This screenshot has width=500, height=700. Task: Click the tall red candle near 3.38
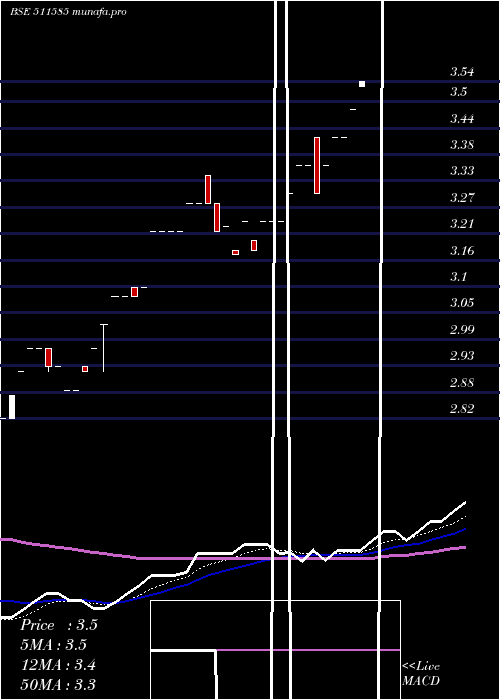tap(317, 165)
